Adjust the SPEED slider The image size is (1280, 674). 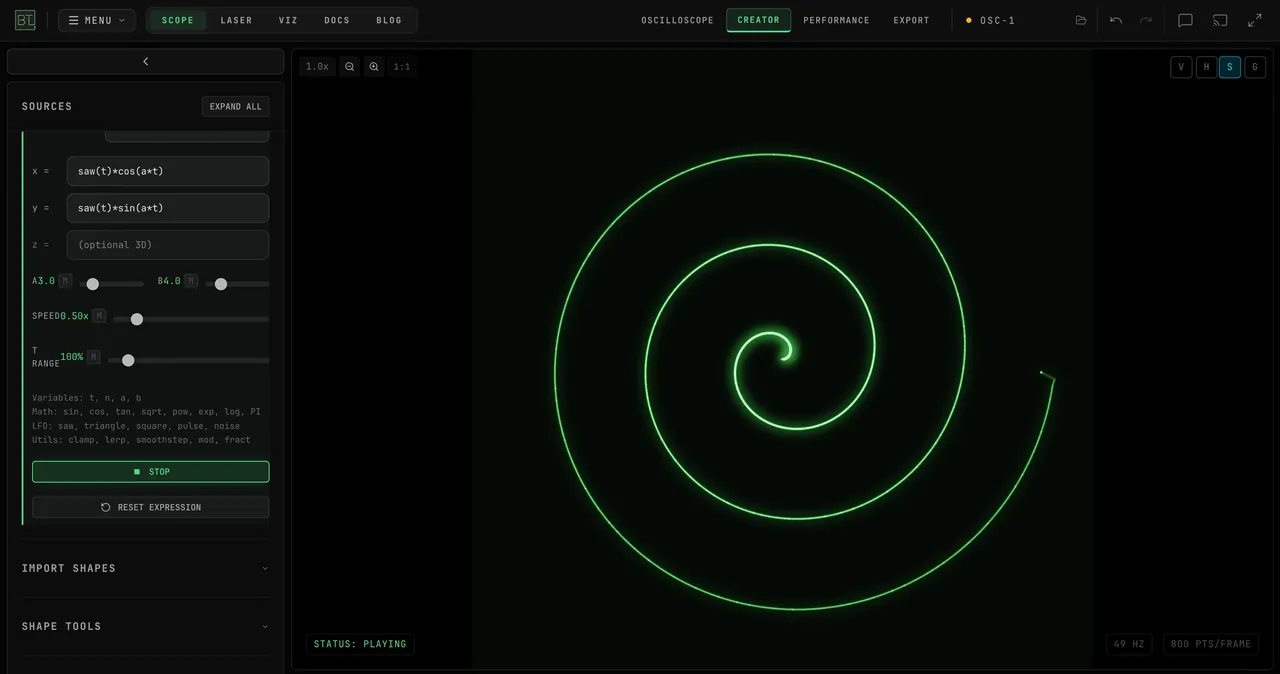(191, 319)
